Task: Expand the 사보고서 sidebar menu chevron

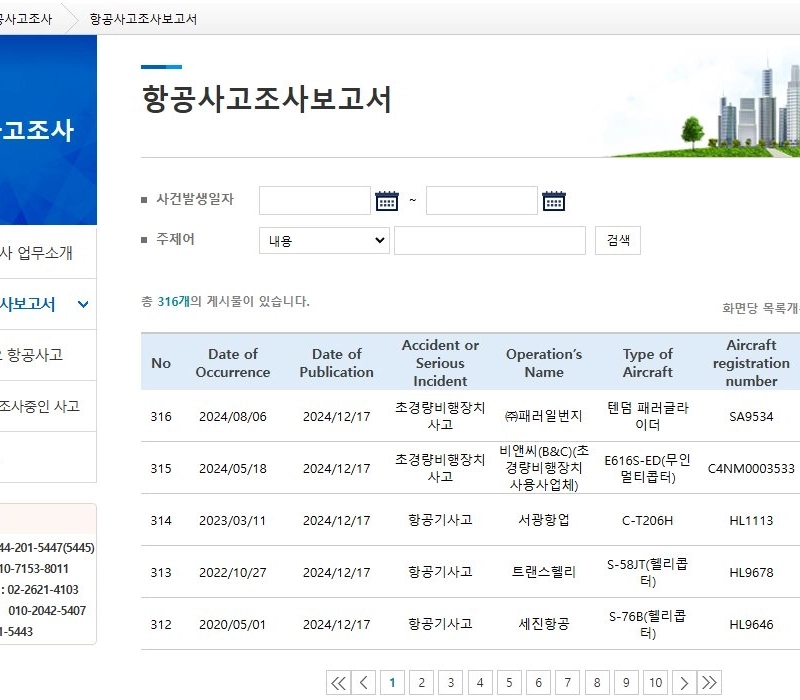Action: [x=83, y=304]
